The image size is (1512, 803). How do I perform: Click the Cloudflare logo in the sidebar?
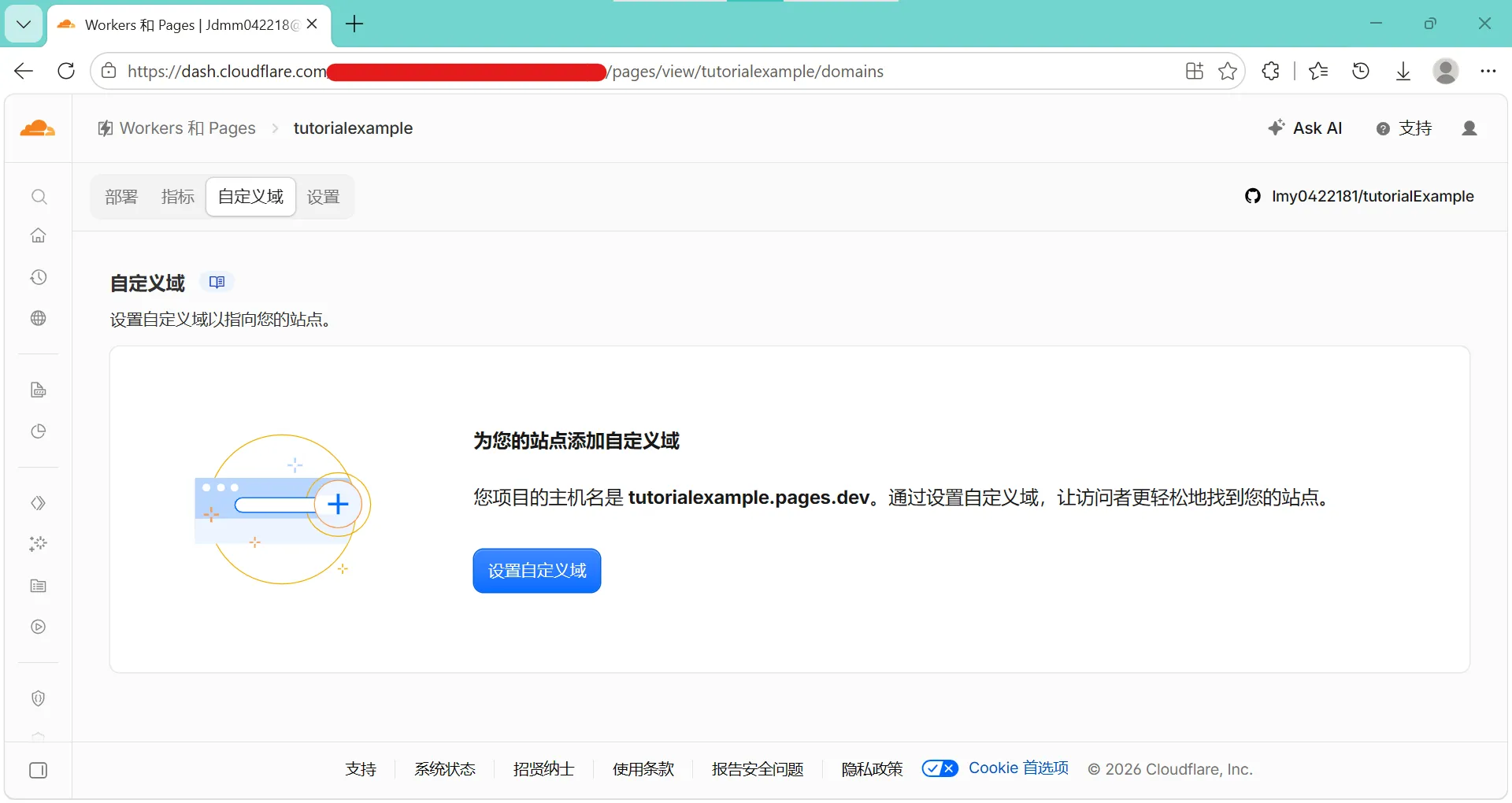click(38, 128)
